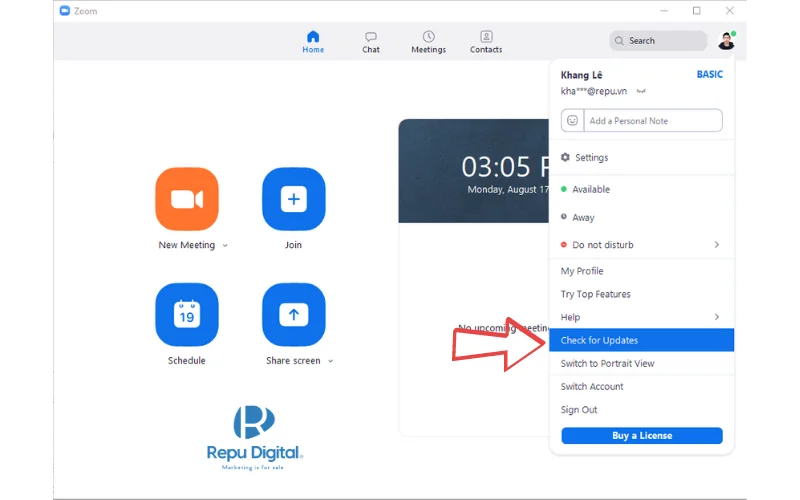Select Do not disturb status
The image size is (800, 500).
[x=641, y=245]
